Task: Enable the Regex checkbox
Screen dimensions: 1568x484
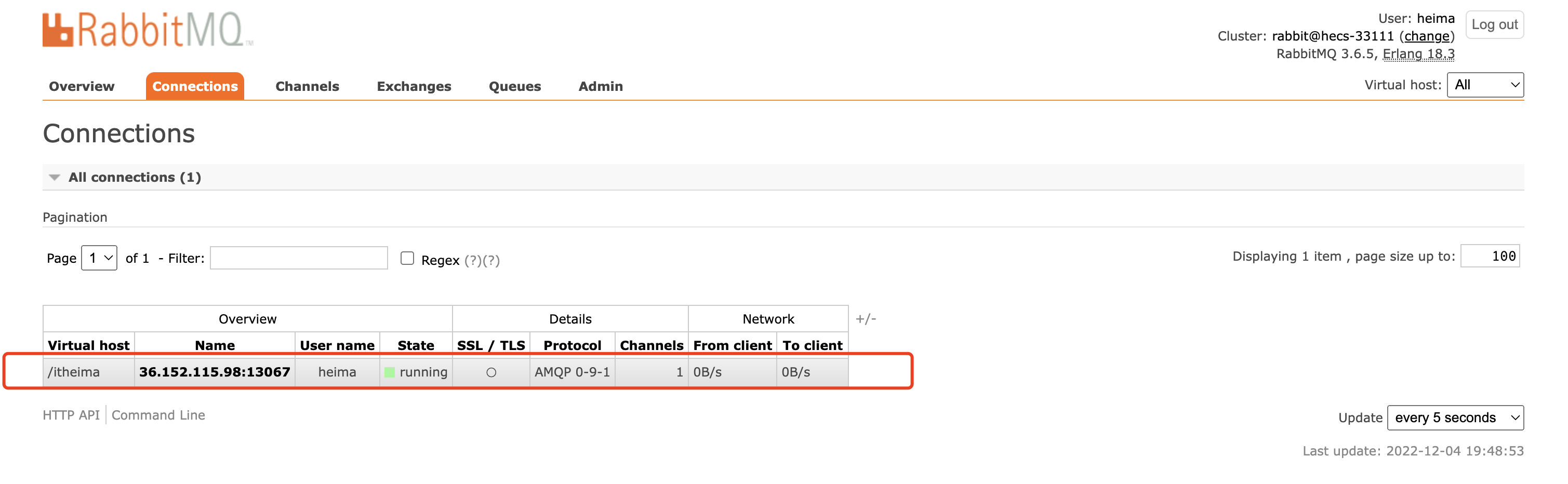Action: tap(407, 259)
